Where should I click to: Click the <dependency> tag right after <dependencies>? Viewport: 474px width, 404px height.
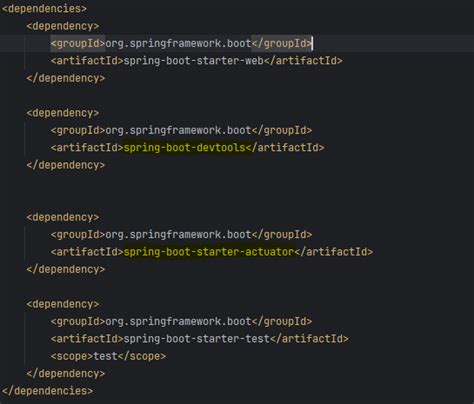pos(63,26)
